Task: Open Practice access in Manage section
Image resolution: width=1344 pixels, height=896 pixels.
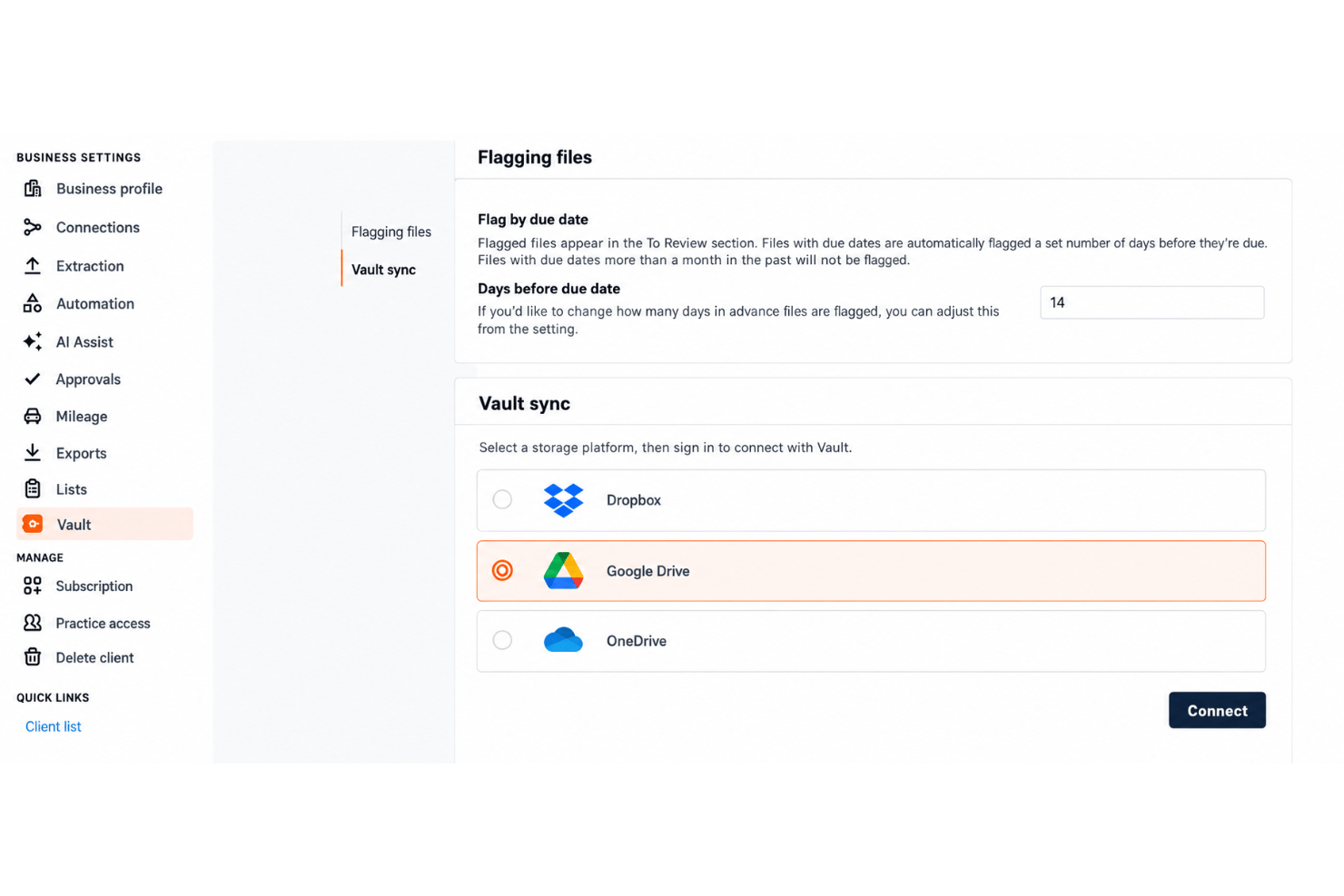Action: [x=103, y=623]
